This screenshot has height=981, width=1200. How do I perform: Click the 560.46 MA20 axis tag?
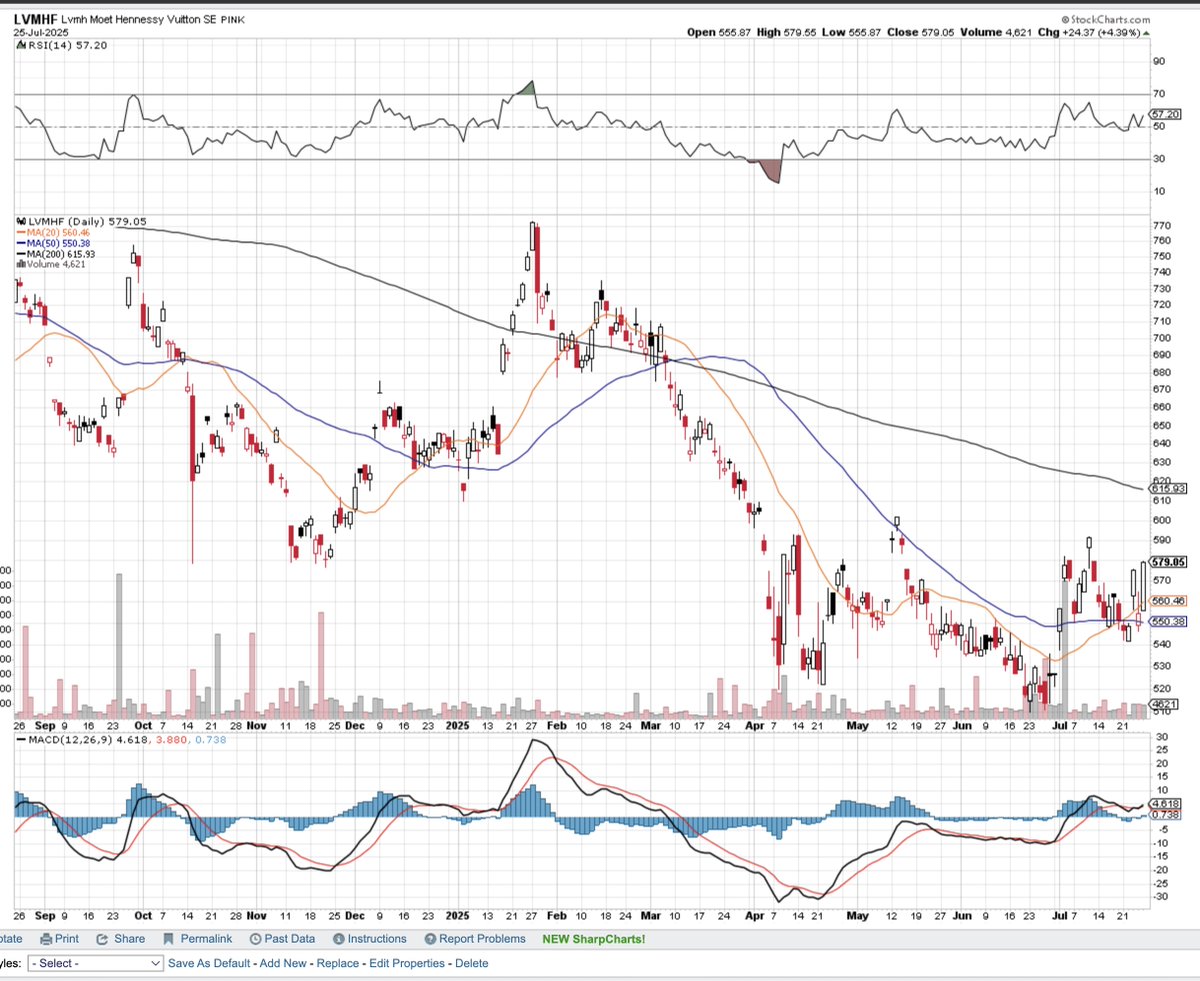click(1168, 601)
